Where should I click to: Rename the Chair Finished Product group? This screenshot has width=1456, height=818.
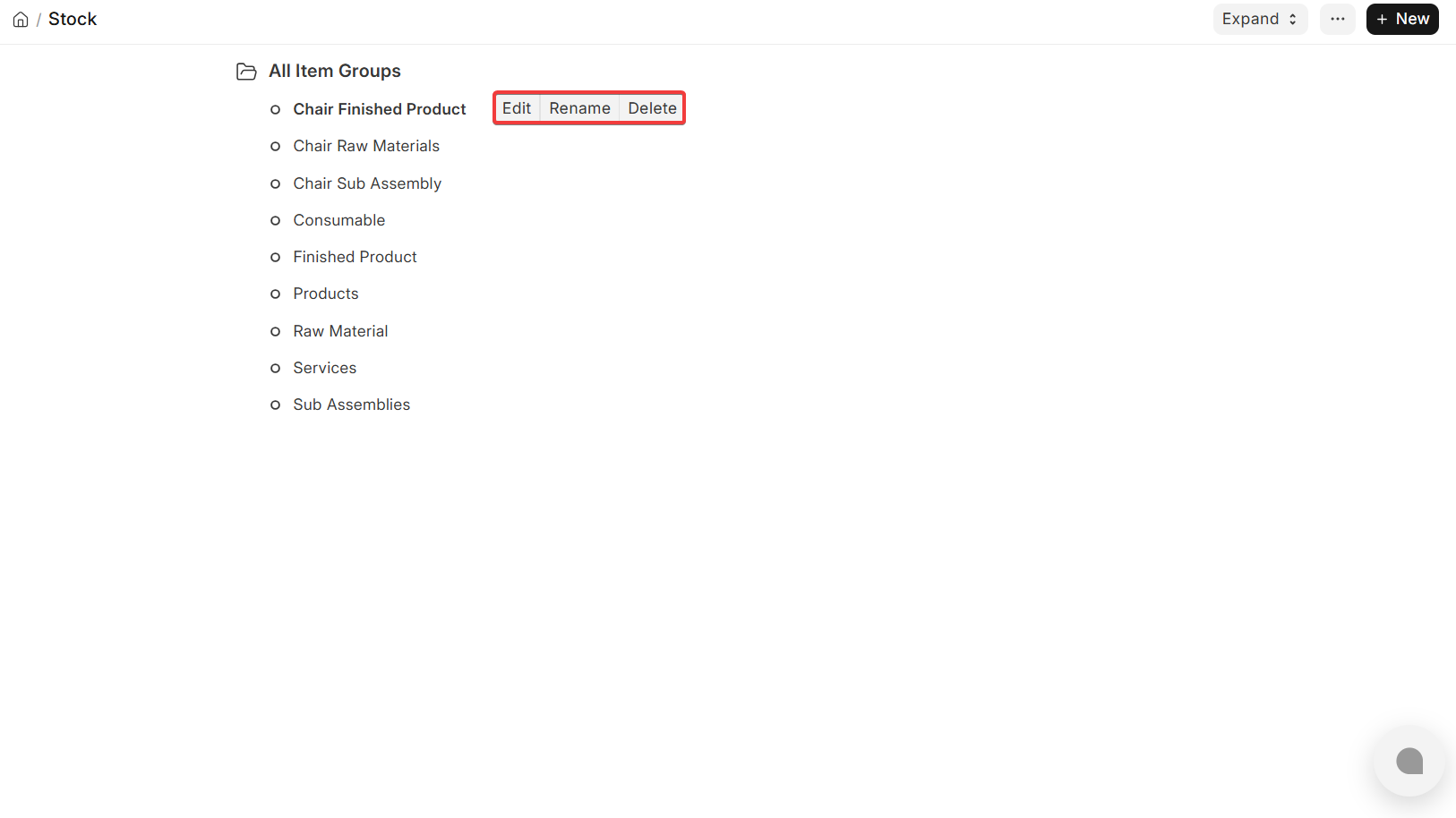tap(579, 108)
